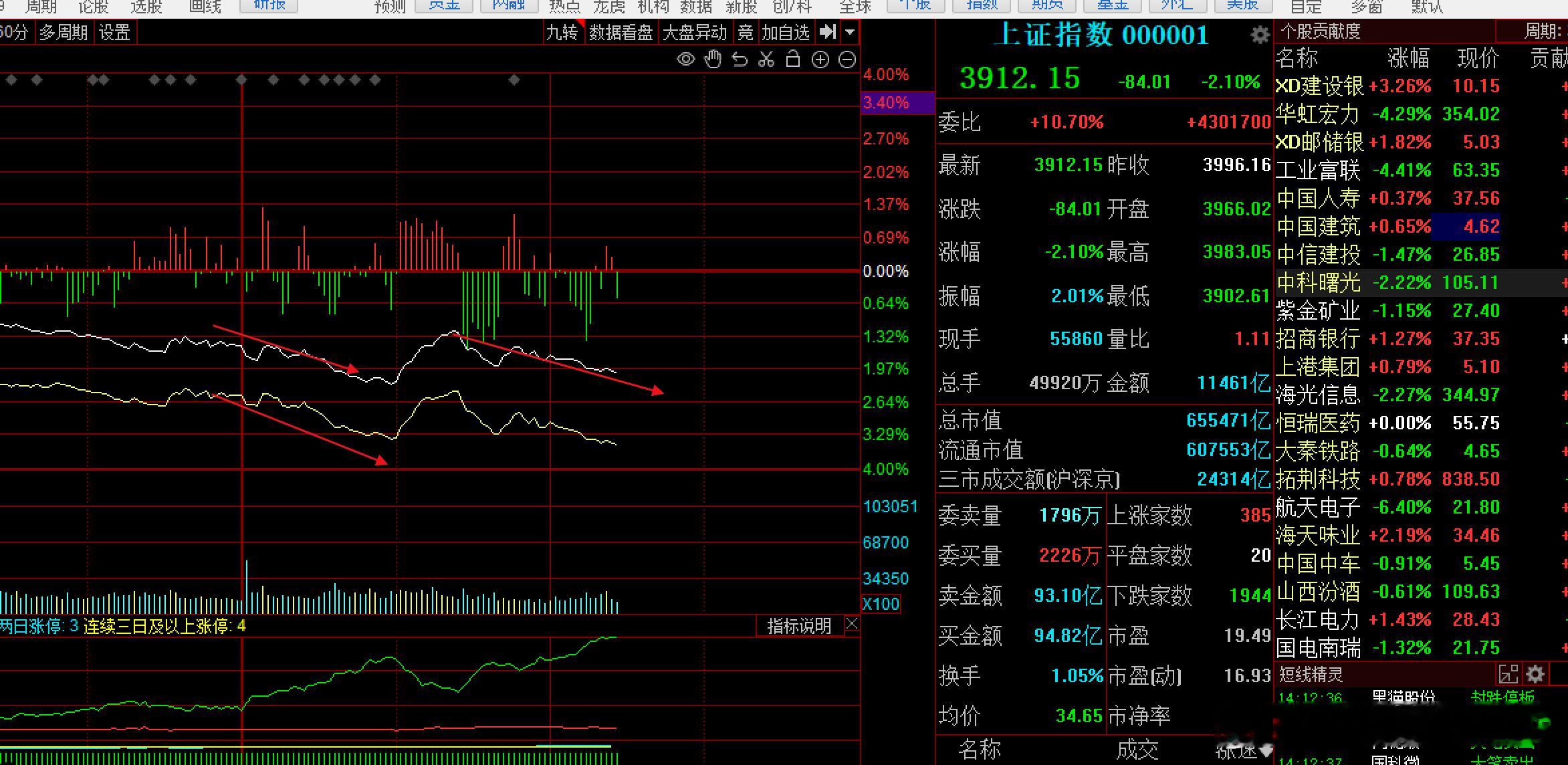Open the 选股 menu

point(146,7)
